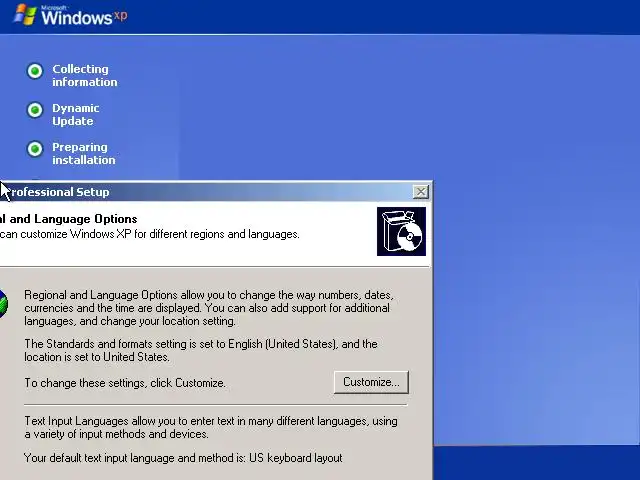Click paragraph "Text Input Languages allow you"
The image size is (640, 480).
pyautogui.click(x=211, y=427)
